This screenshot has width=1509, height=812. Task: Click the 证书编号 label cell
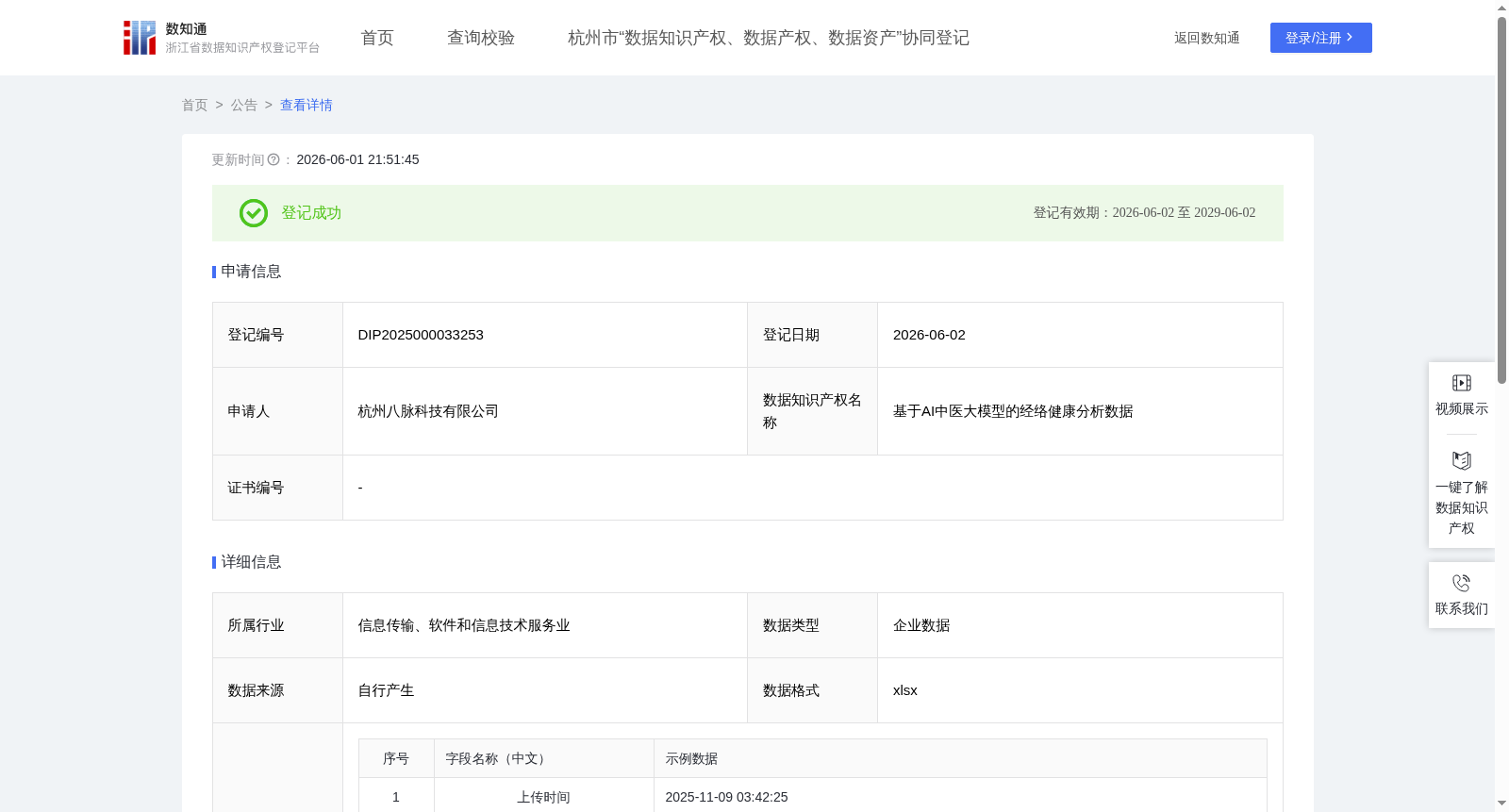278,488
